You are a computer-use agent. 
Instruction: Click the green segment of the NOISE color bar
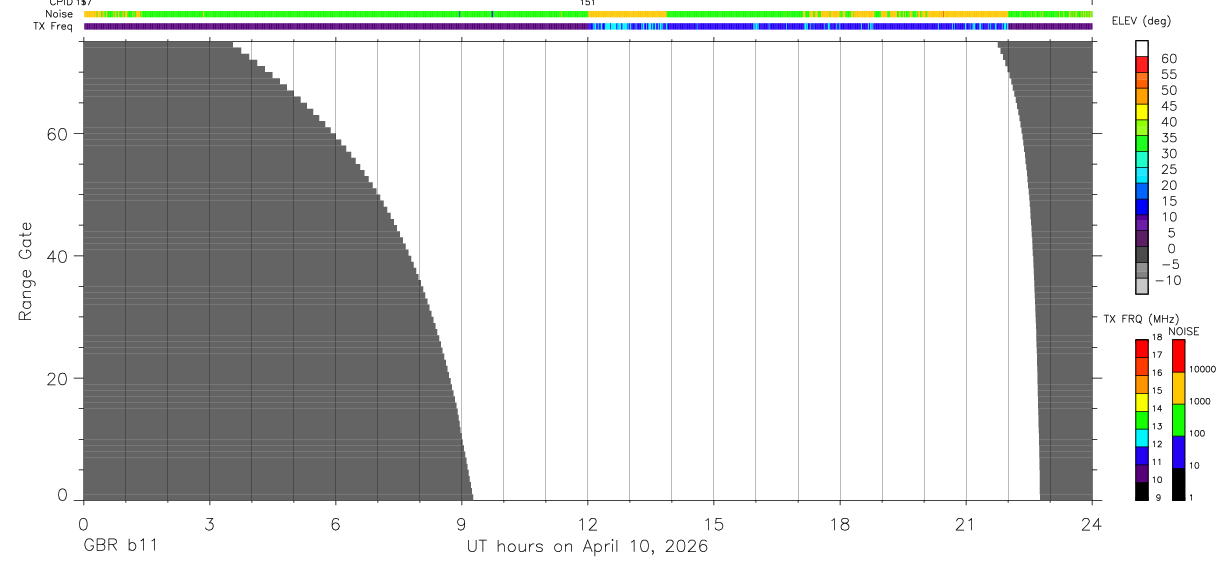click(x=1178, y=420)
